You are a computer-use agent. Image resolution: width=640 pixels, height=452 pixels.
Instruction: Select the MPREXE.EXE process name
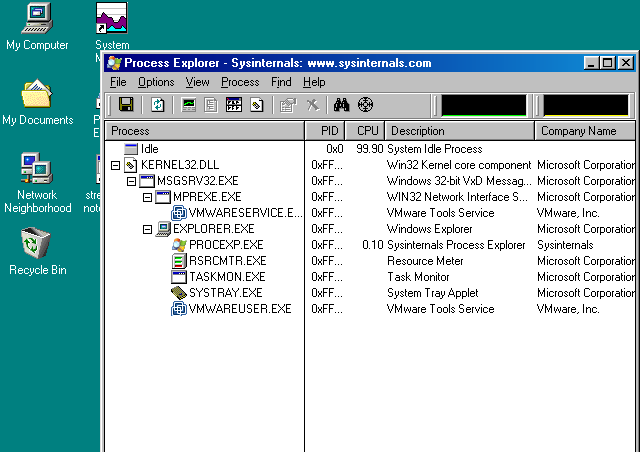point(207,197)
